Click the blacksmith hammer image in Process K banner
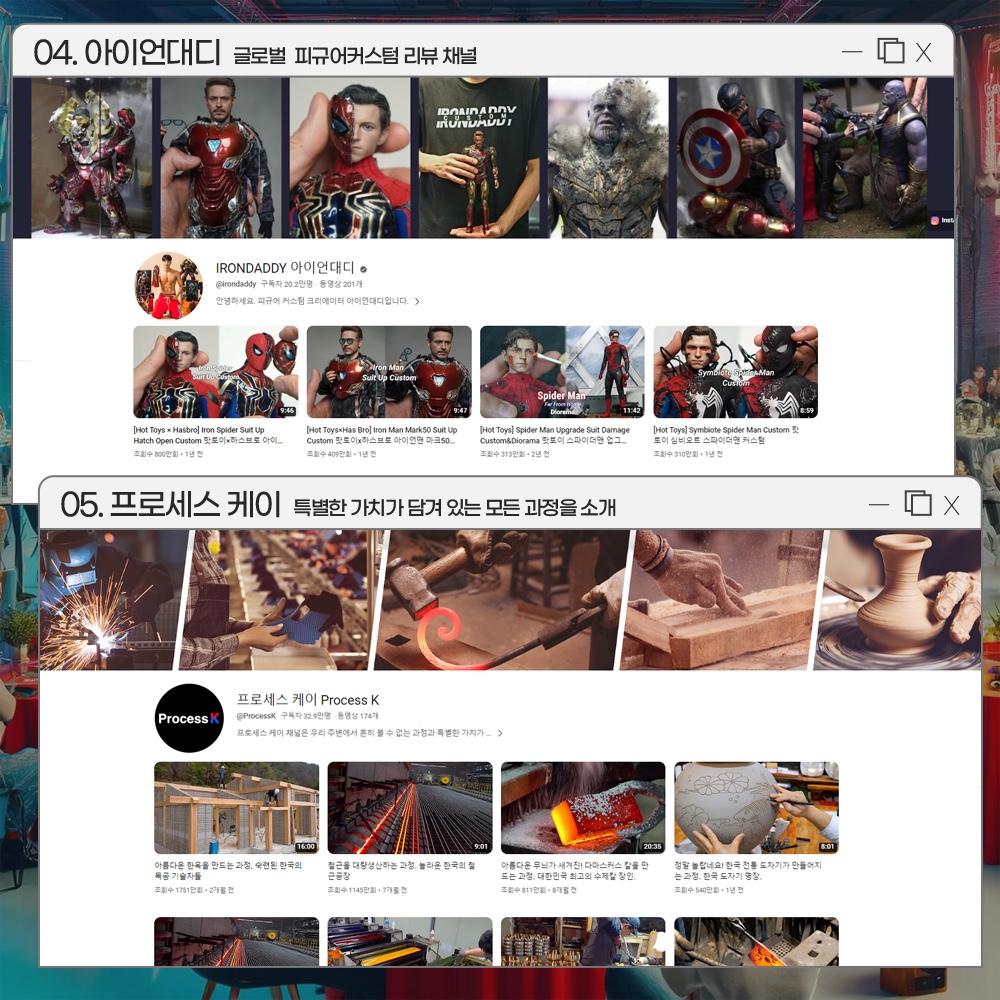This screenshot has width=1000, height=1000. click(x=503, y=600)
